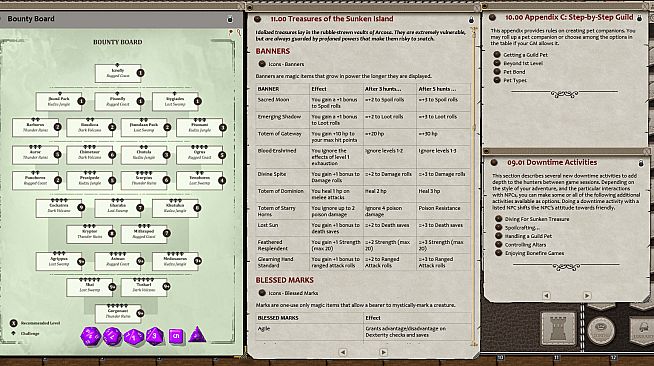Close the Treasures window via top-right corner button
654x366 pixels.
pyautogui.click(x=476, y=7)
